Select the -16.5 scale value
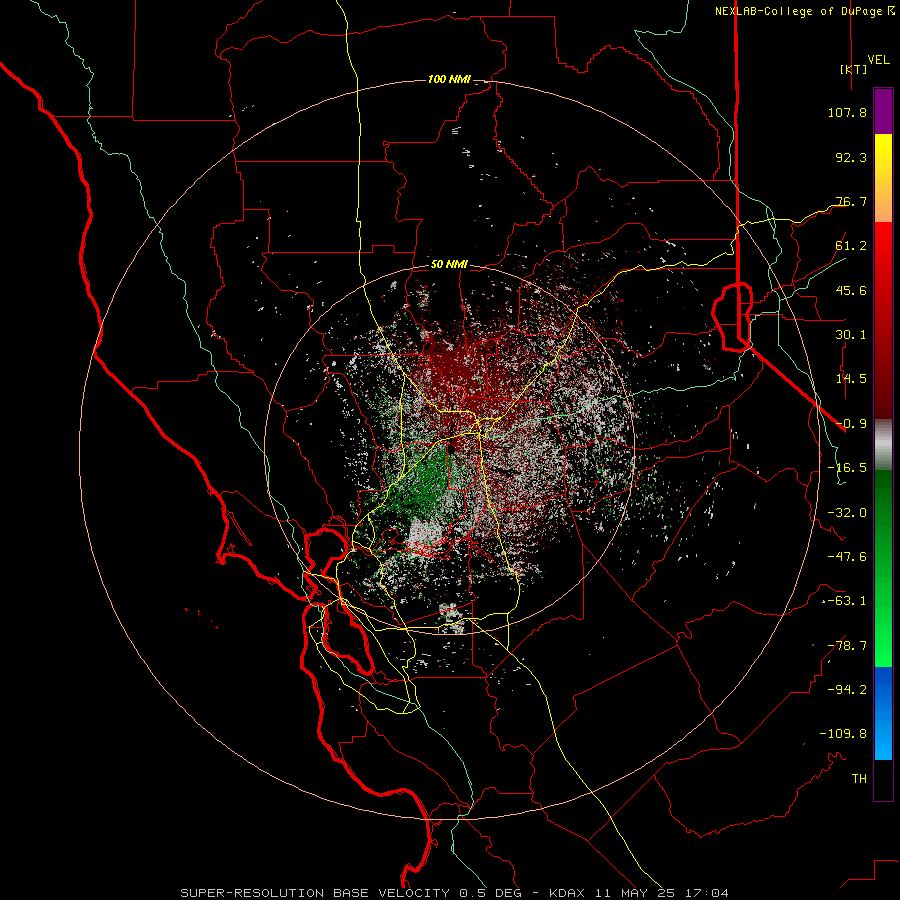This screenshot has height=900, width=900. click(847, 468)
